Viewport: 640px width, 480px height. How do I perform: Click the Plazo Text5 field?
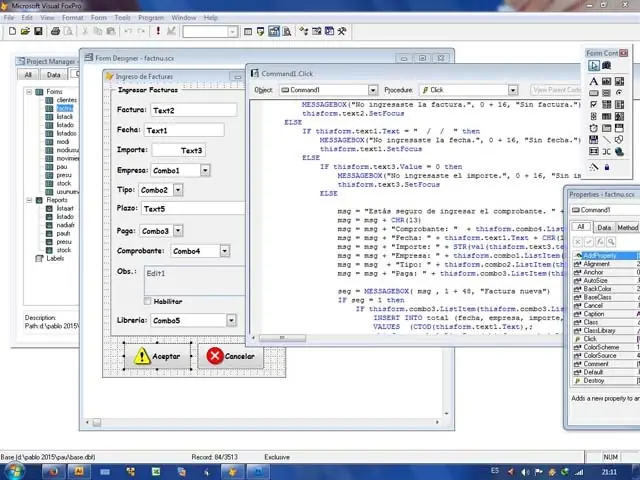pos(193,209)
